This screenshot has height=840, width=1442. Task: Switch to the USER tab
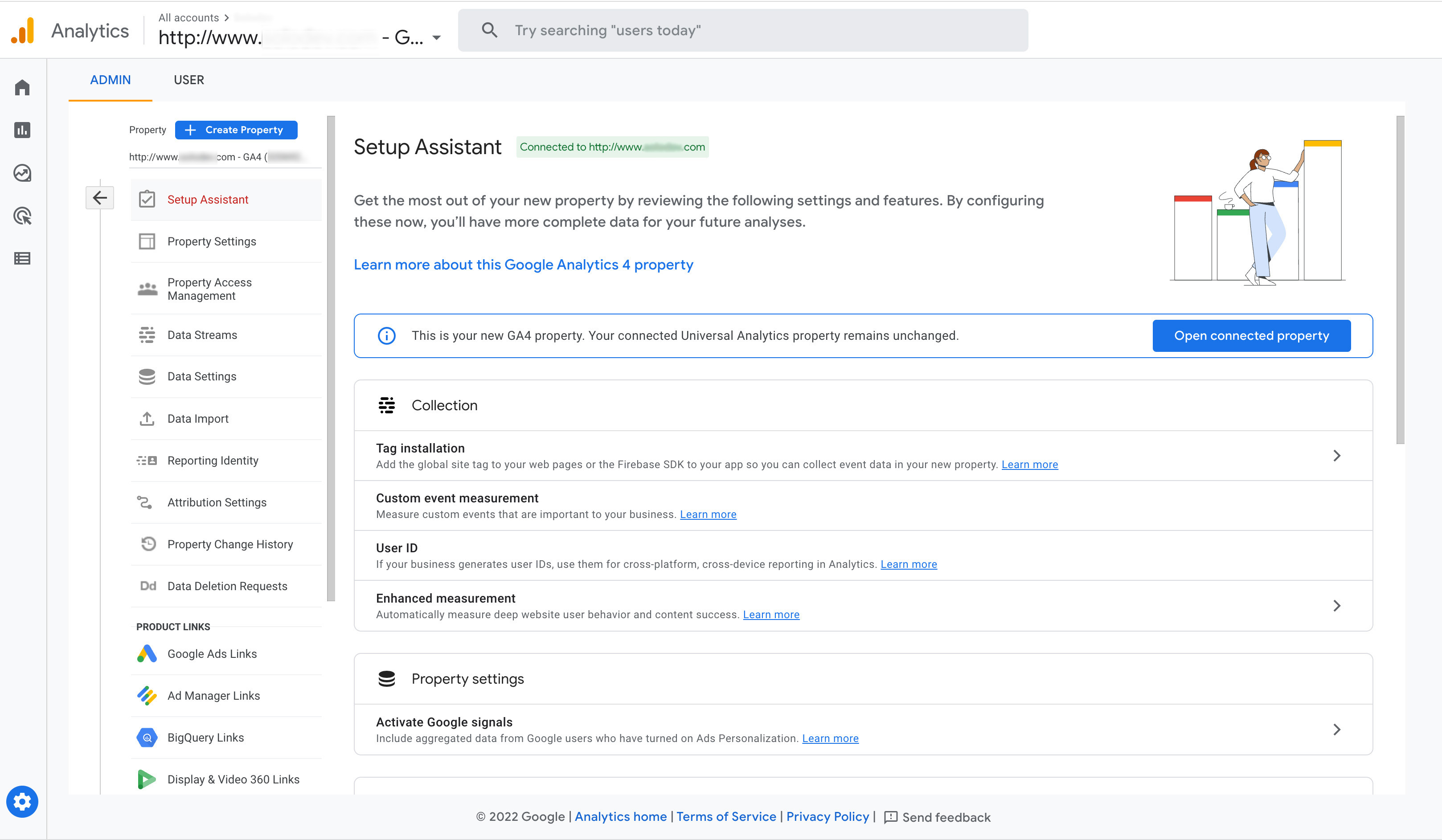pos(189,80)
